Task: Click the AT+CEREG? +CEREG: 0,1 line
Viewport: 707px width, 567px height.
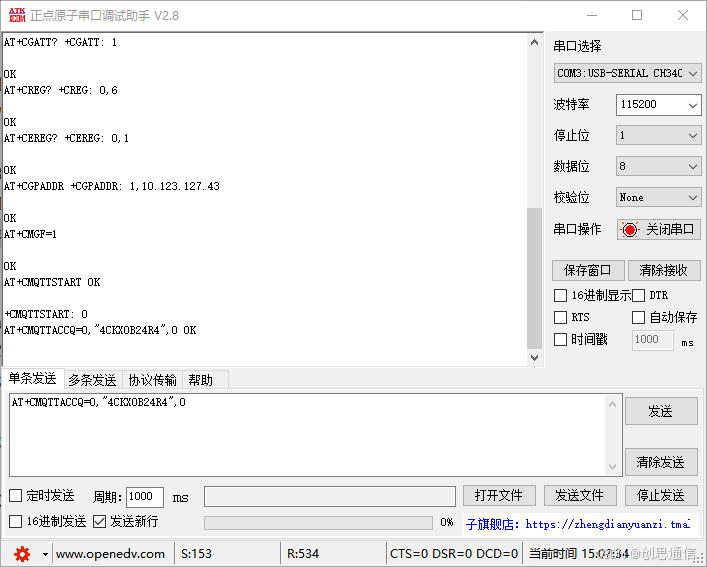Action: 66,138
